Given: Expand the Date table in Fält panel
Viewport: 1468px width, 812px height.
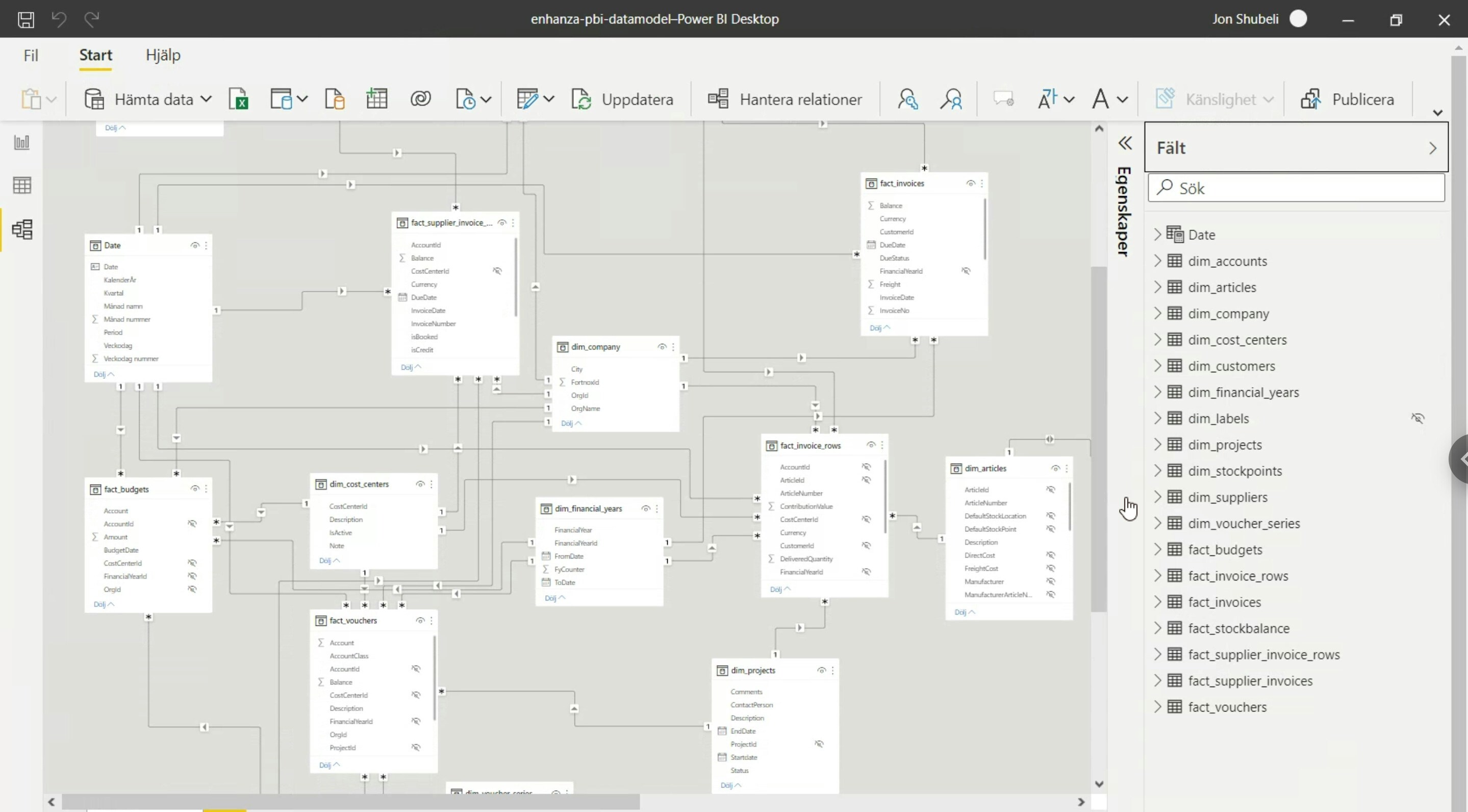Looking at the screenshot, I should click(x=1157, y=234).
